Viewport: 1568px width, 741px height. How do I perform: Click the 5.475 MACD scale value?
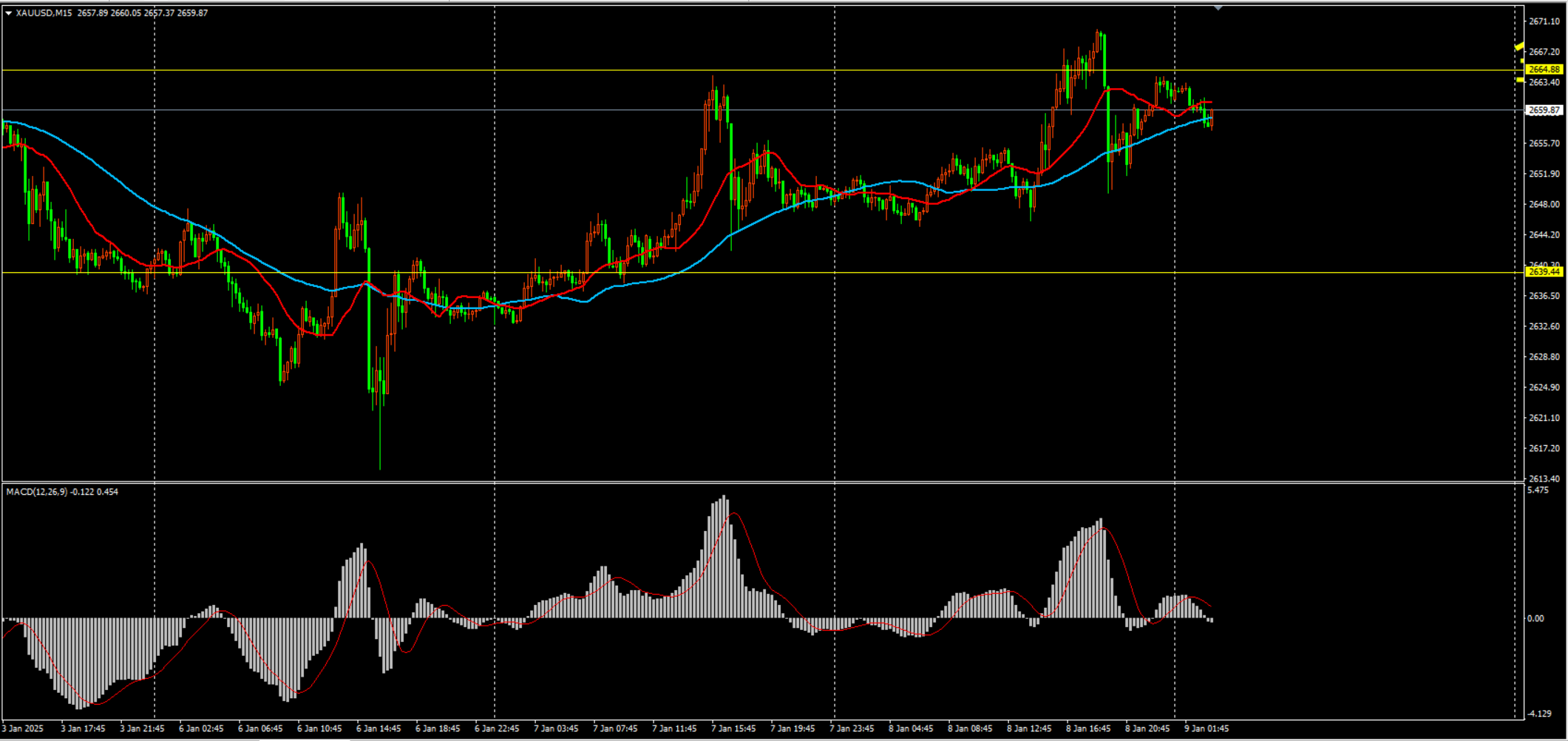(1538, 490)
